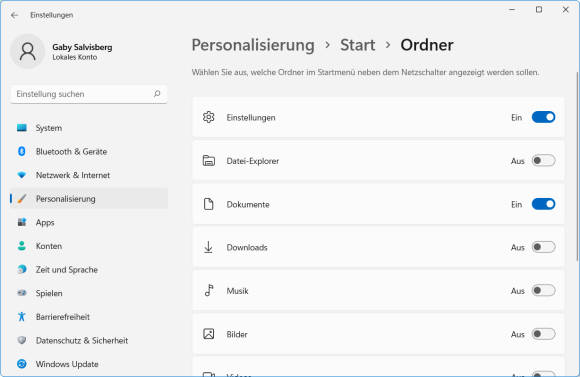580x377 pixels.
Task: Click the Downloads arrow icon
Action: [209, 247]
